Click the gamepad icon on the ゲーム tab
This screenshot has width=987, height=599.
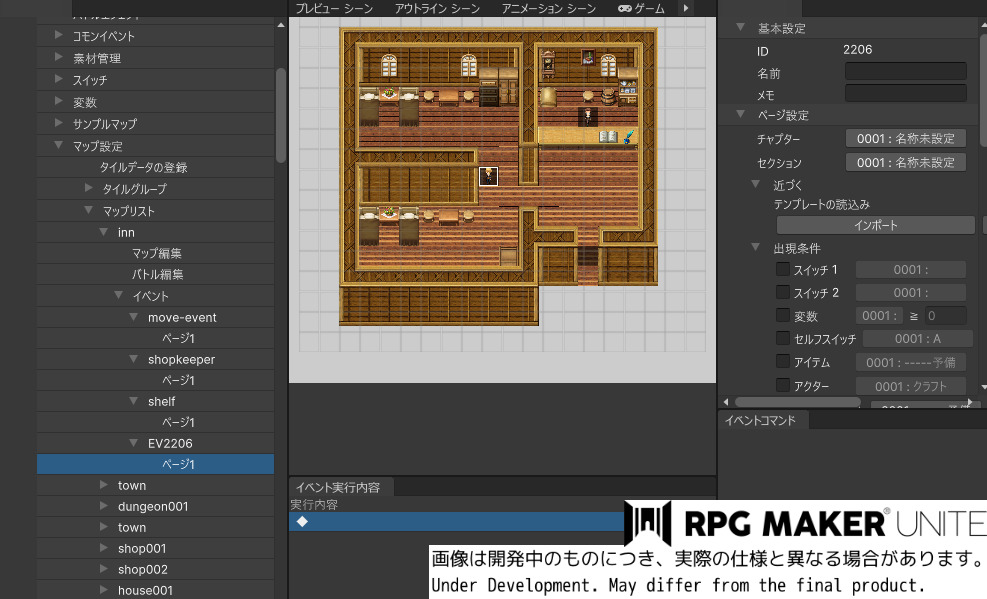tap(625, 8)
